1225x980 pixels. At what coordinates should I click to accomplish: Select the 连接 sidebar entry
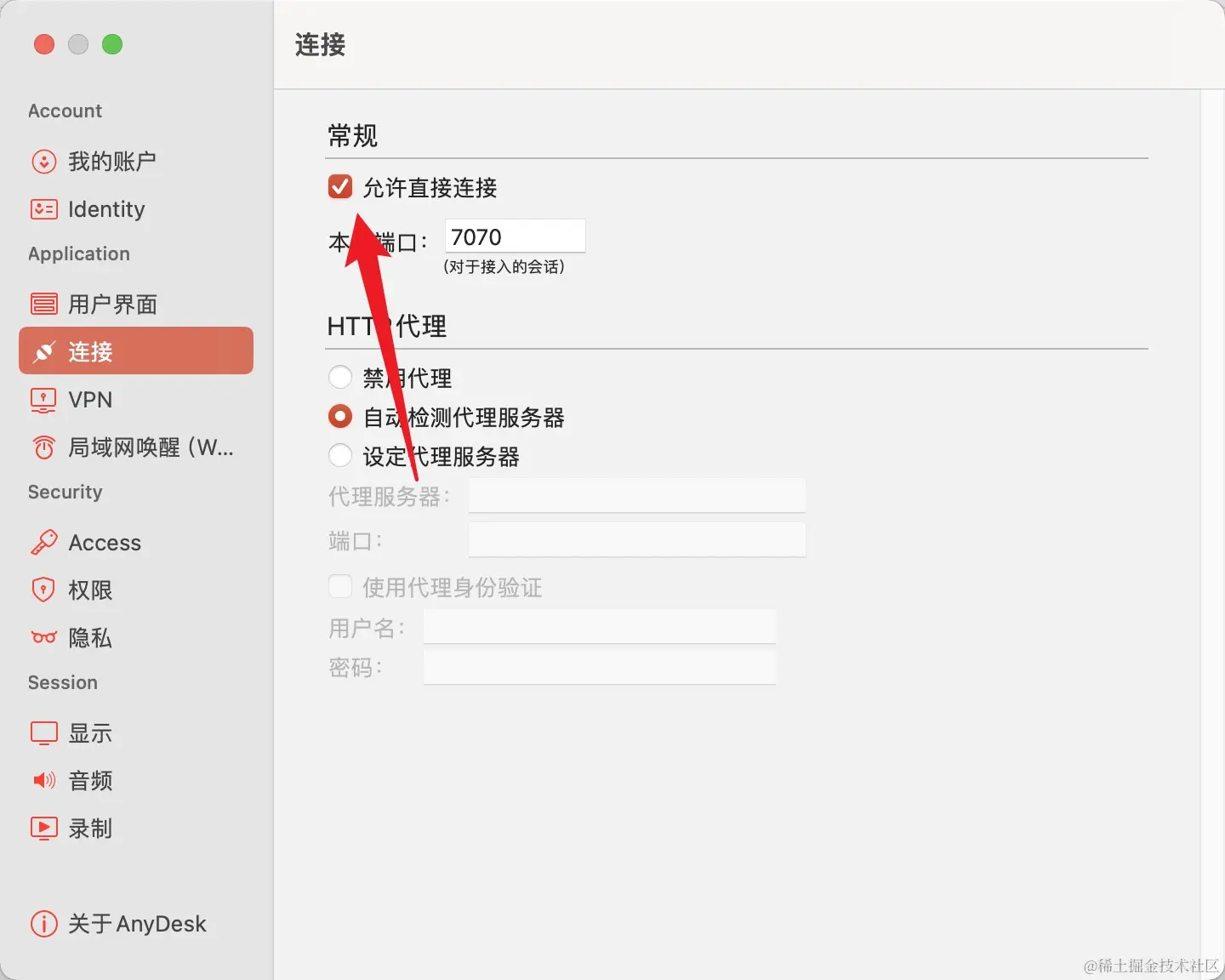coord(136,350)
